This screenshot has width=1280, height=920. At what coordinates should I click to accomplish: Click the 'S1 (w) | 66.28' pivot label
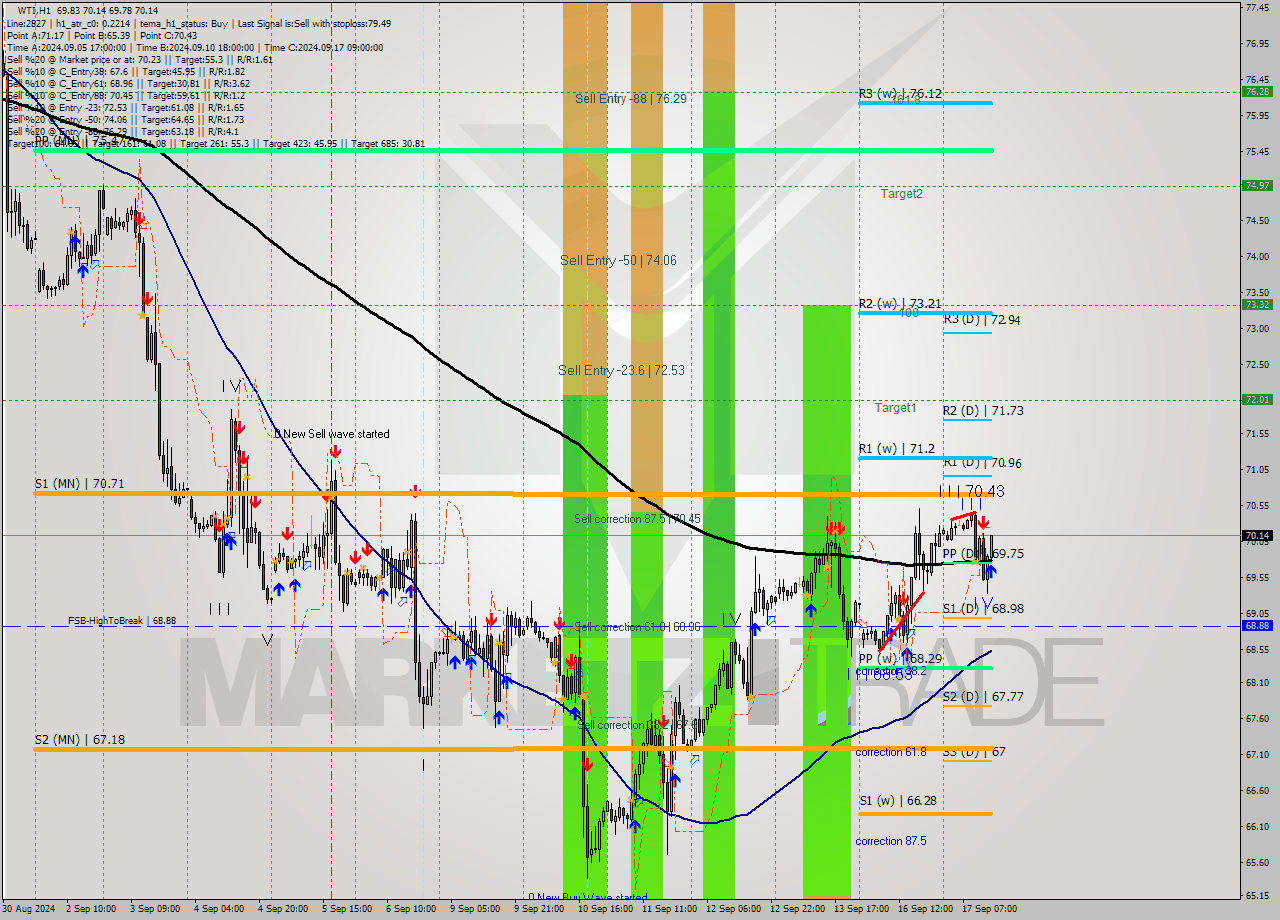tap(898, 800)
